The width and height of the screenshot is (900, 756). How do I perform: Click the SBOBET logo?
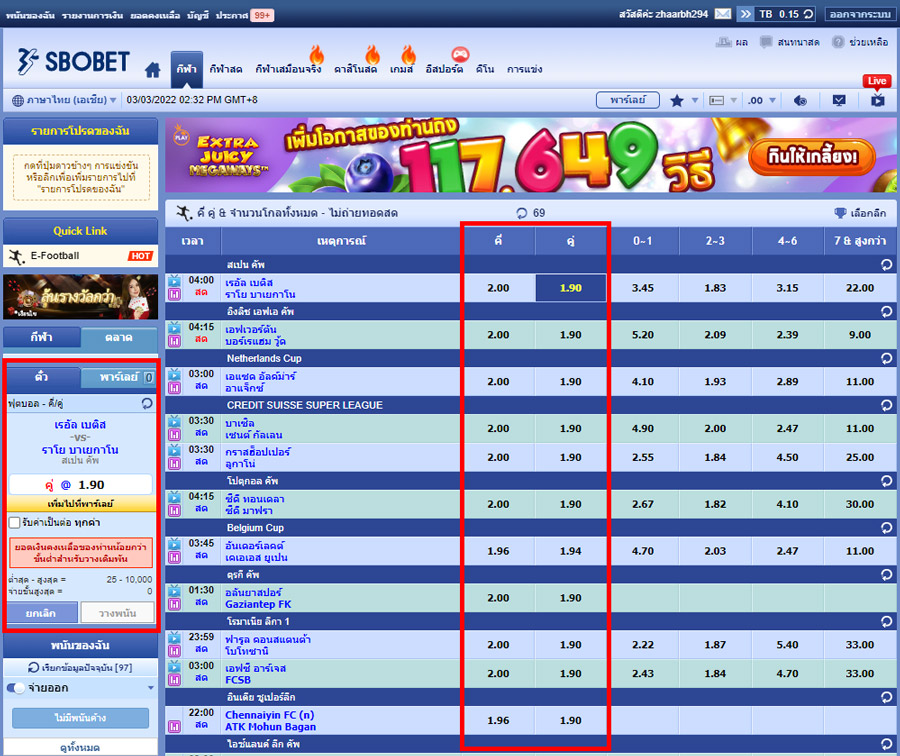point(73,62)
